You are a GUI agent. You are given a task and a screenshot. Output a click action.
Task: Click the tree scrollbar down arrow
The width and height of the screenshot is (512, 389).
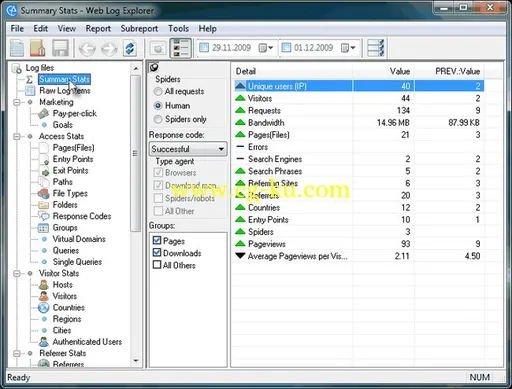(x=136, y=361)
